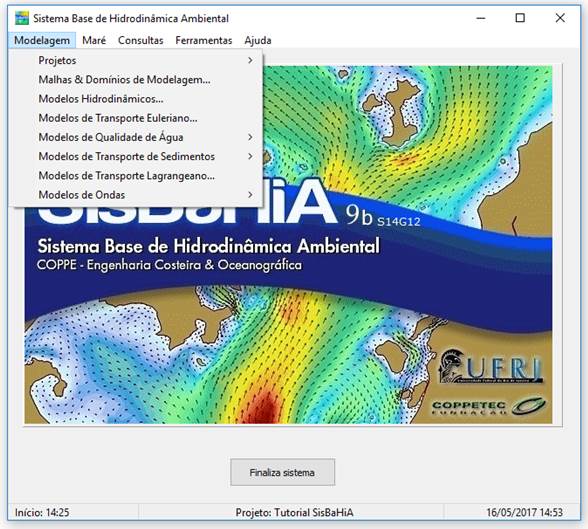Click the Projetos submenu arrow
Screen dimensions: 588x529
tap(250, 60)
